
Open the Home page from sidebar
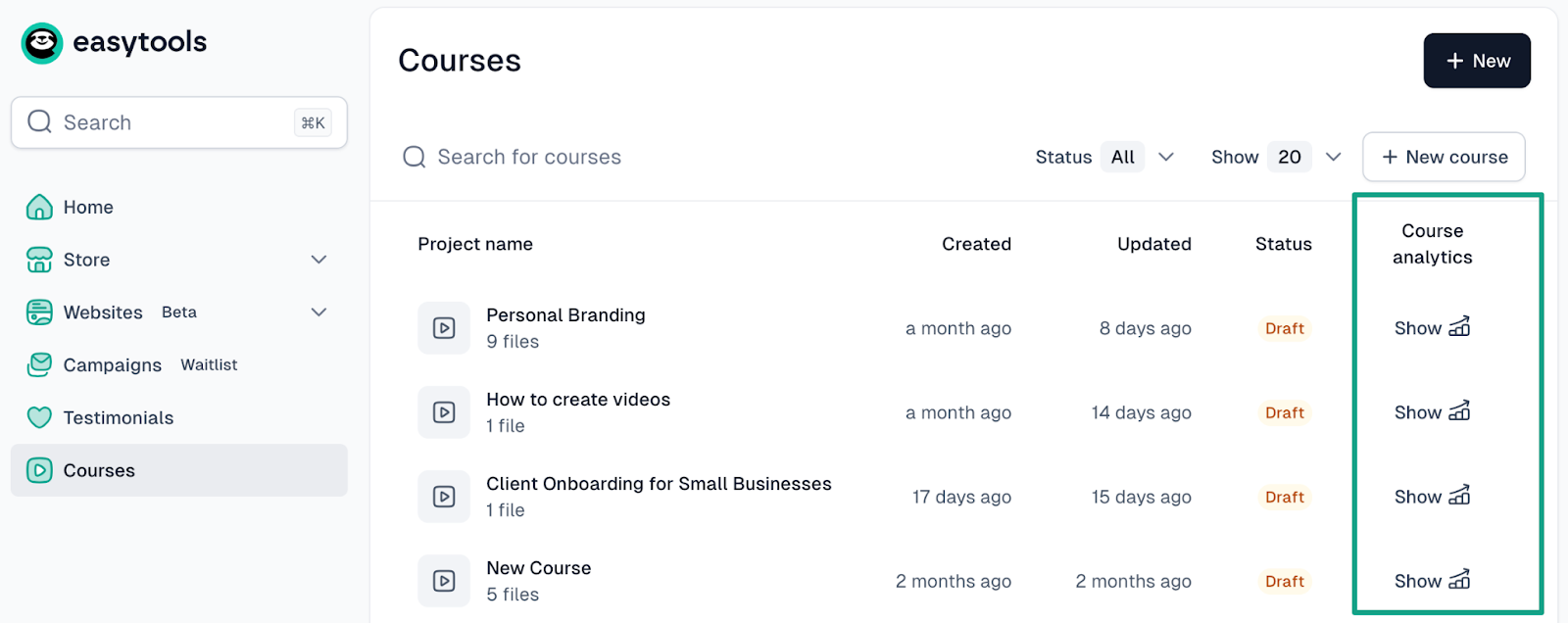point(88,208)
